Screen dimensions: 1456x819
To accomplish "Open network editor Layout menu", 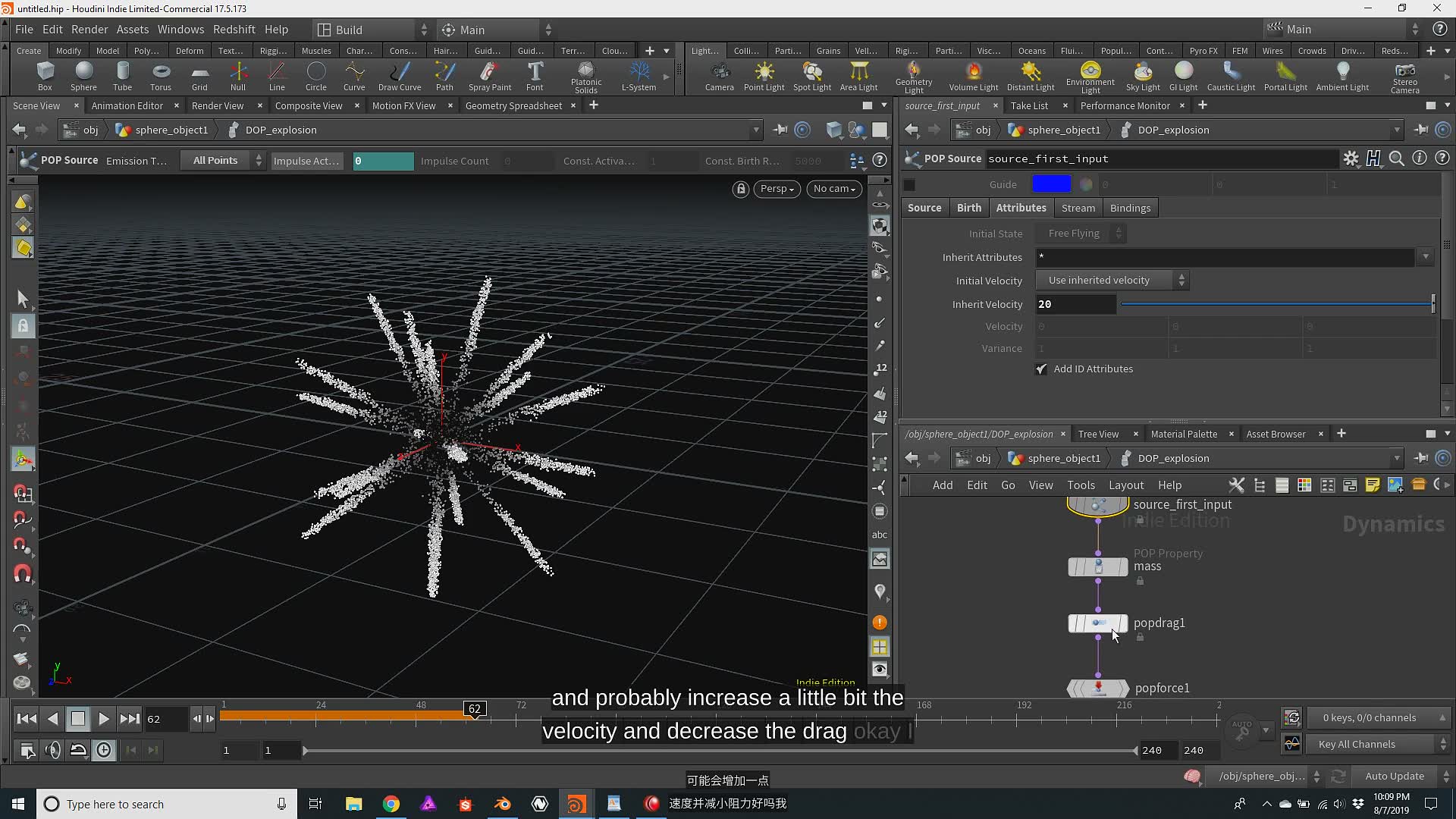I will click(1126, 485).
